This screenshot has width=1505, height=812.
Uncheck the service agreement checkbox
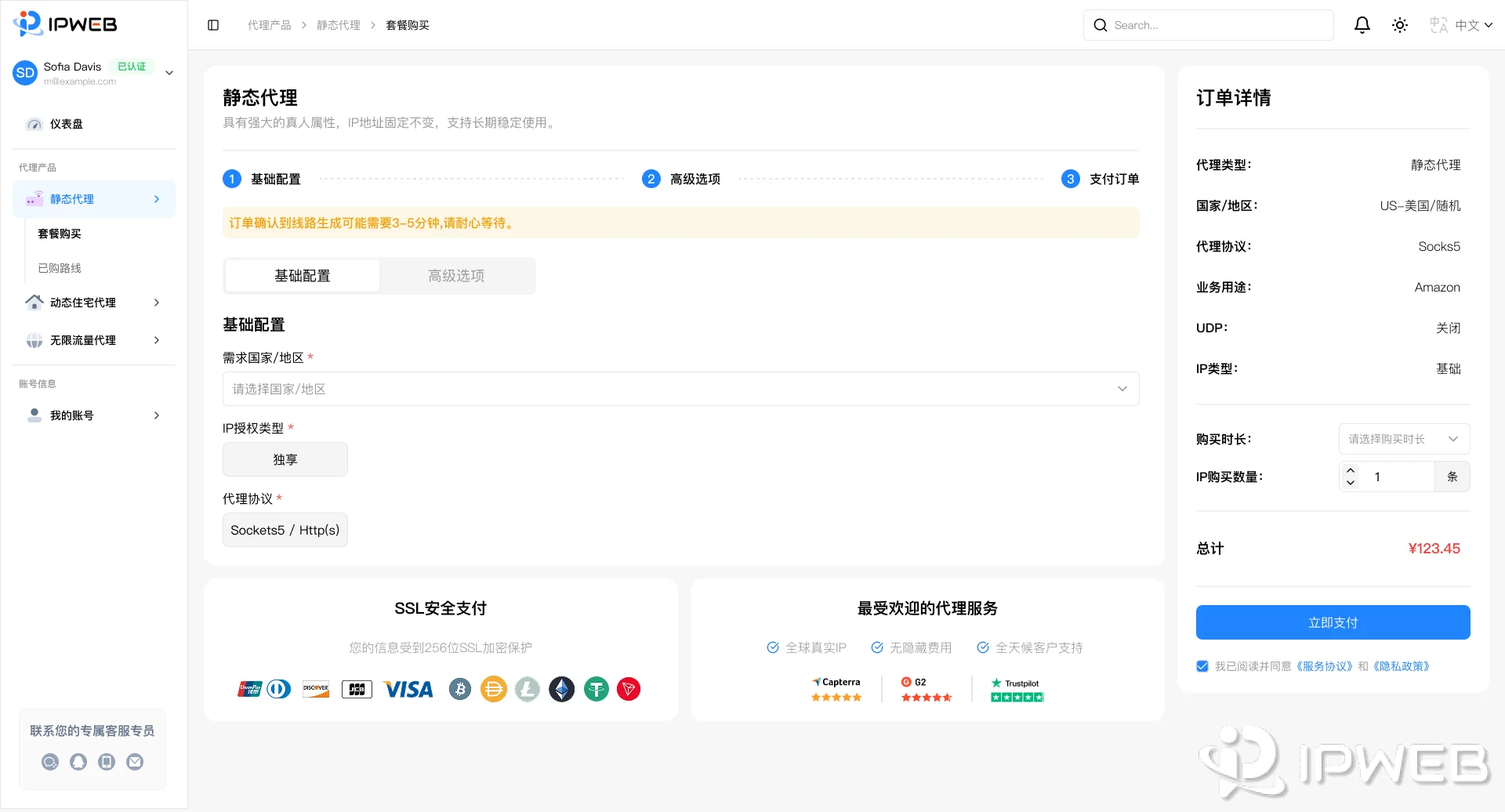click(x=1202, y=665)
